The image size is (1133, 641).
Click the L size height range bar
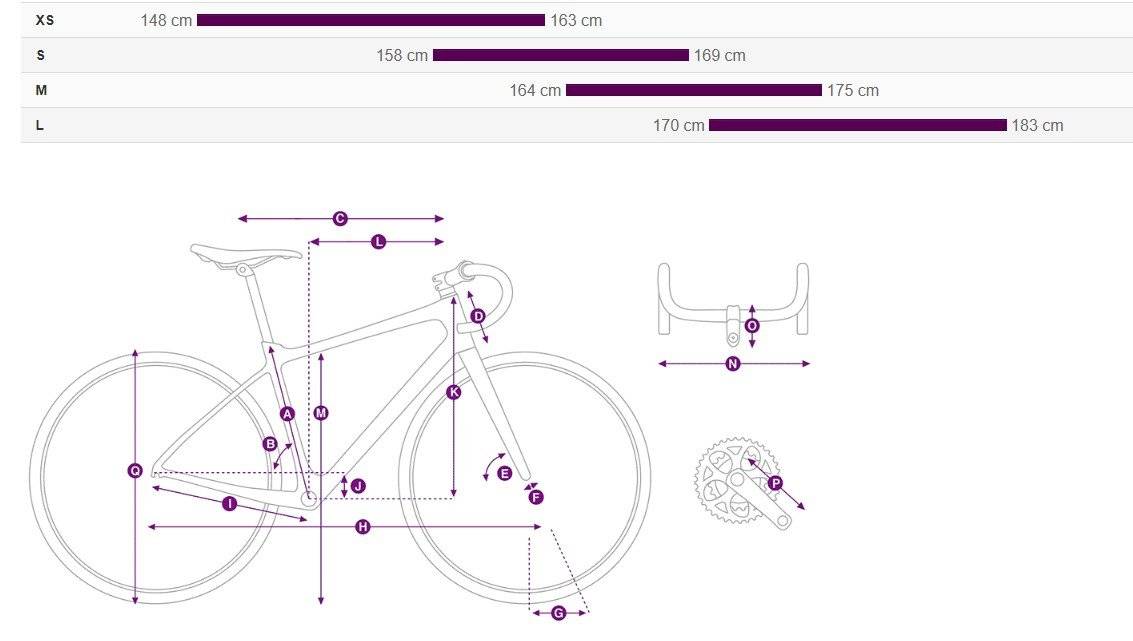[x=858, y=125]
